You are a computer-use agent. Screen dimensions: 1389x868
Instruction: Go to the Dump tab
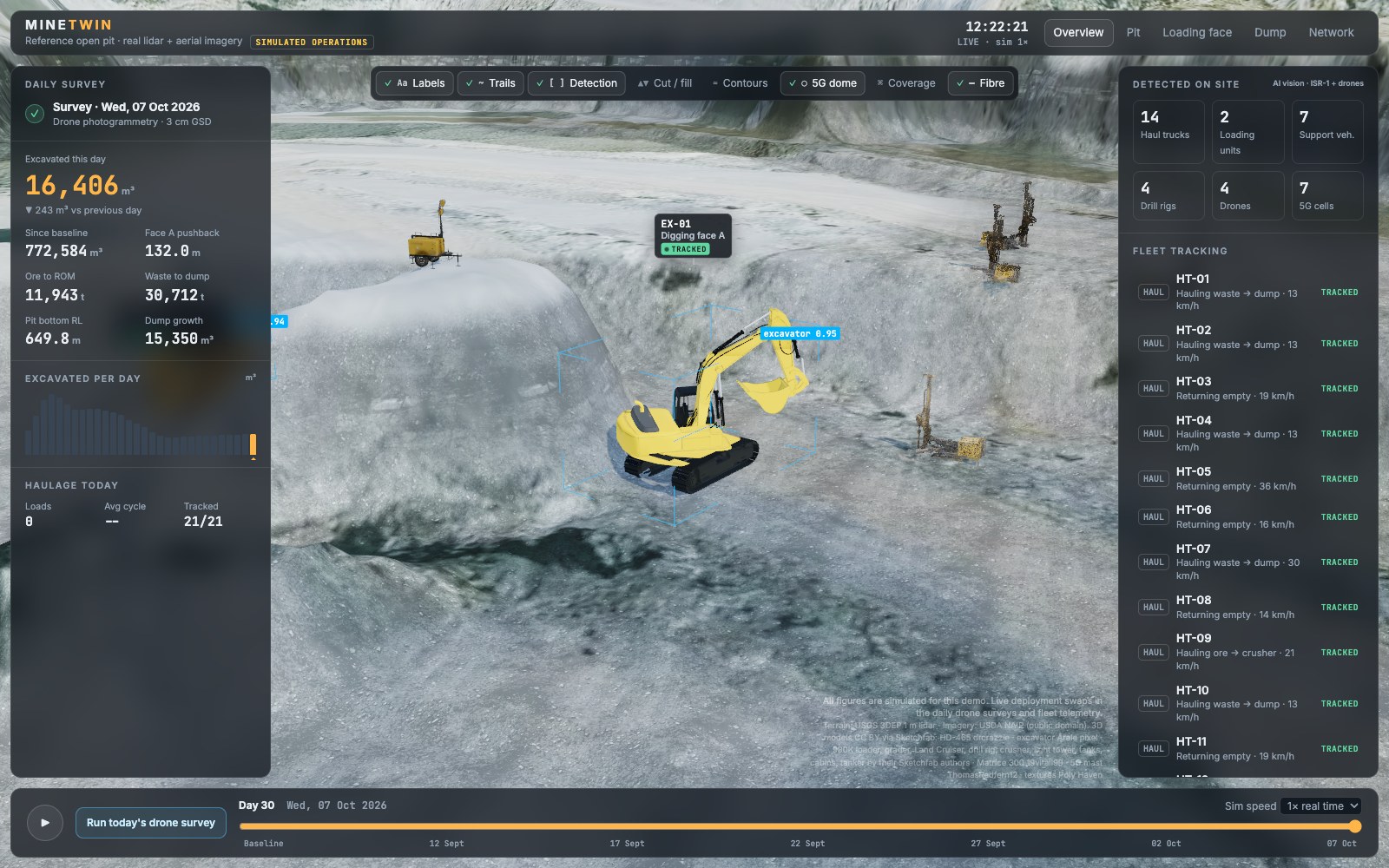(1270, 33)
